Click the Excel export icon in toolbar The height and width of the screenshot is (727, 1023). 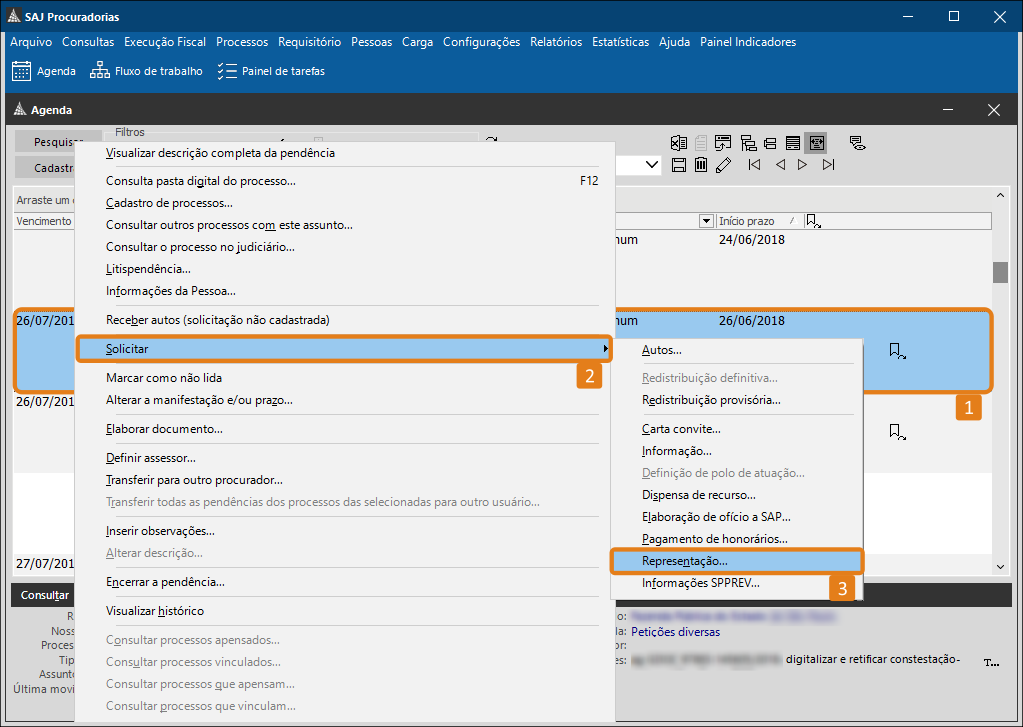[678, 143]
